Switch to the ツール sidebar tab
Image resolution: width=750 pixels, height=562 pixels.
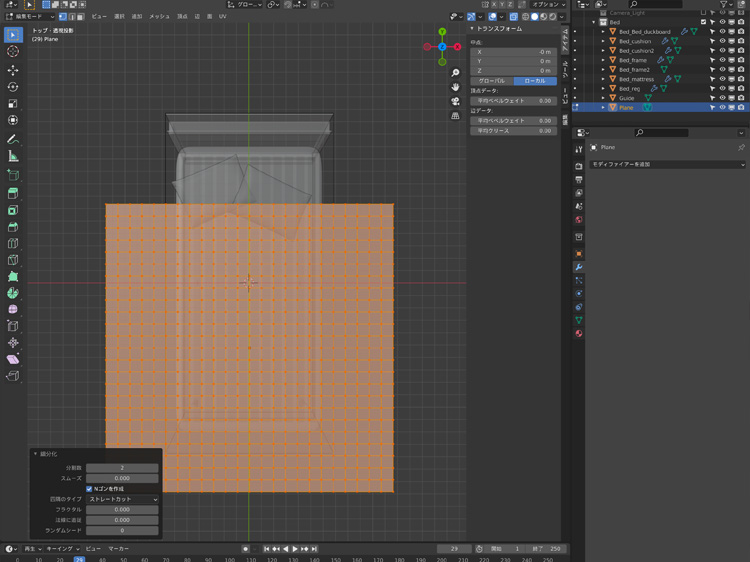pyautogui.click(x=564, y=69)
